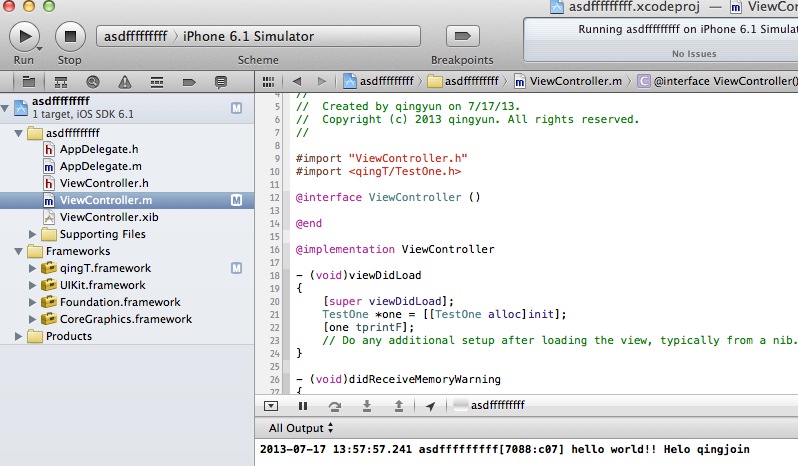Stop the running app
798x466 pixels.
pyautogui.click(x=70, y=37)
